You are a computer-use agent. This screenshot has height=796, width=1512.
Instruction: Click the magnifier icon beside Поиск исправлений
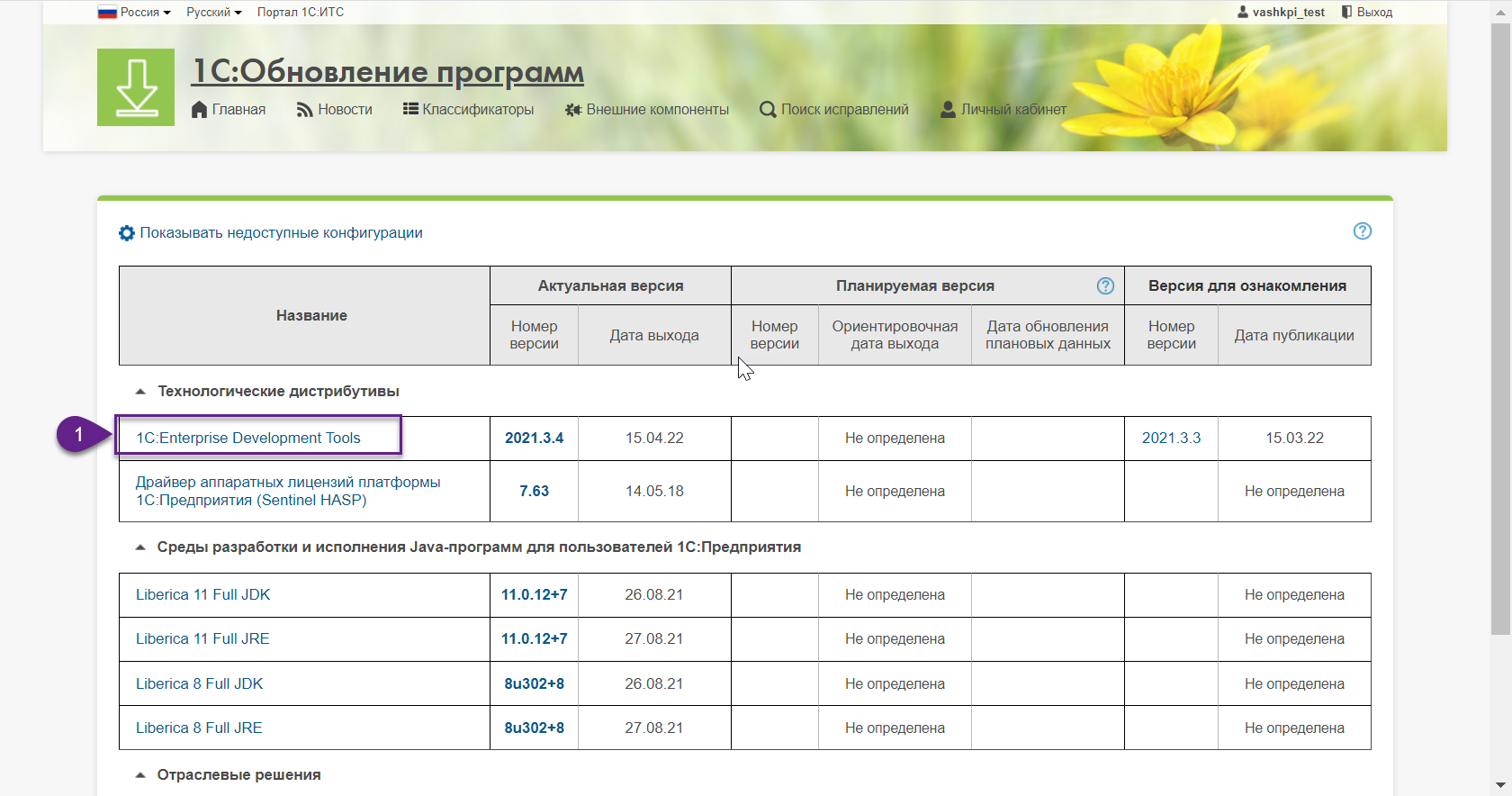click(x=768, y=110)
